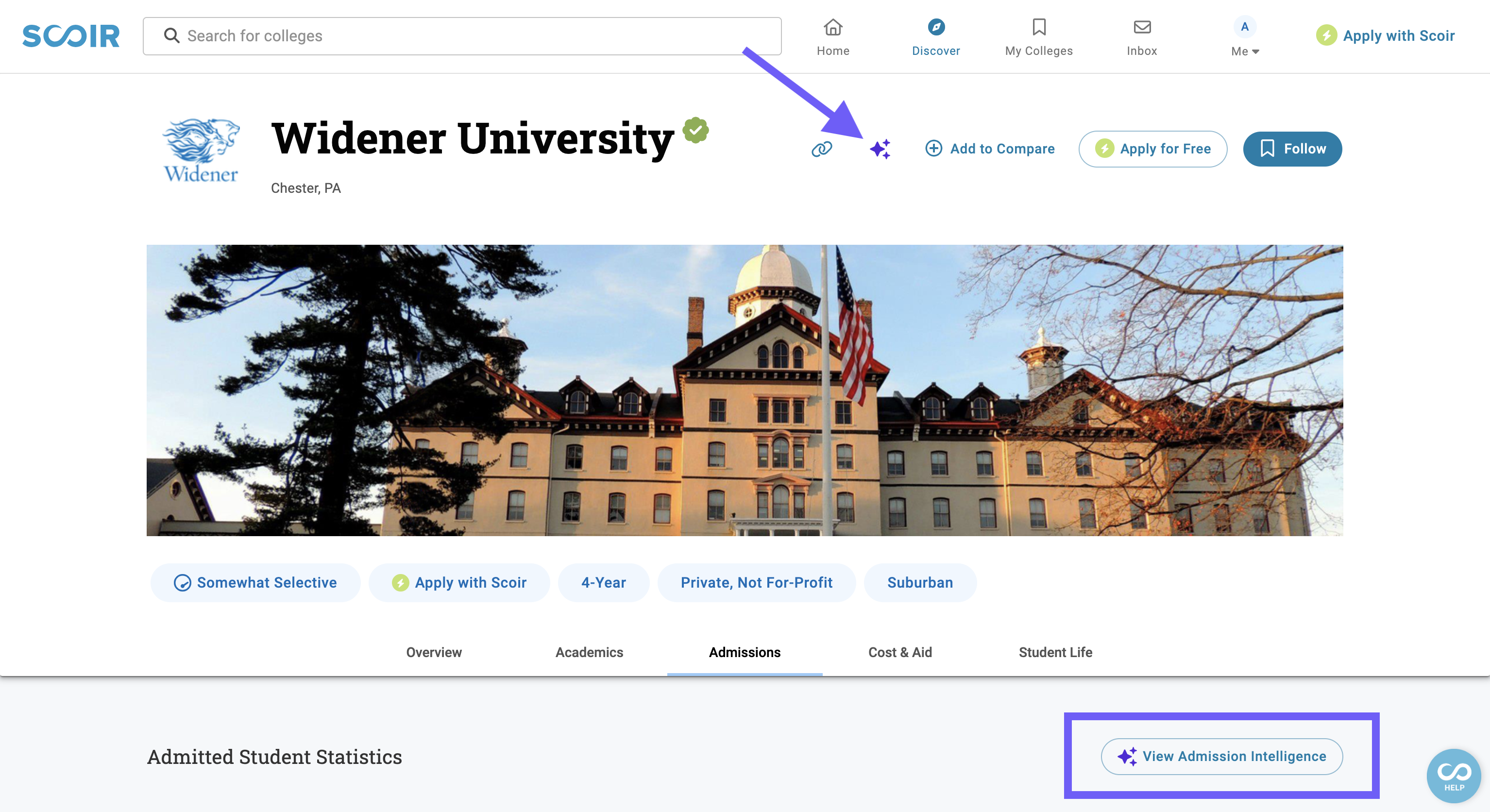Click the compass icon on Discover tab
This screenshot has height=812, width=1490.
(x=935, y=27)
